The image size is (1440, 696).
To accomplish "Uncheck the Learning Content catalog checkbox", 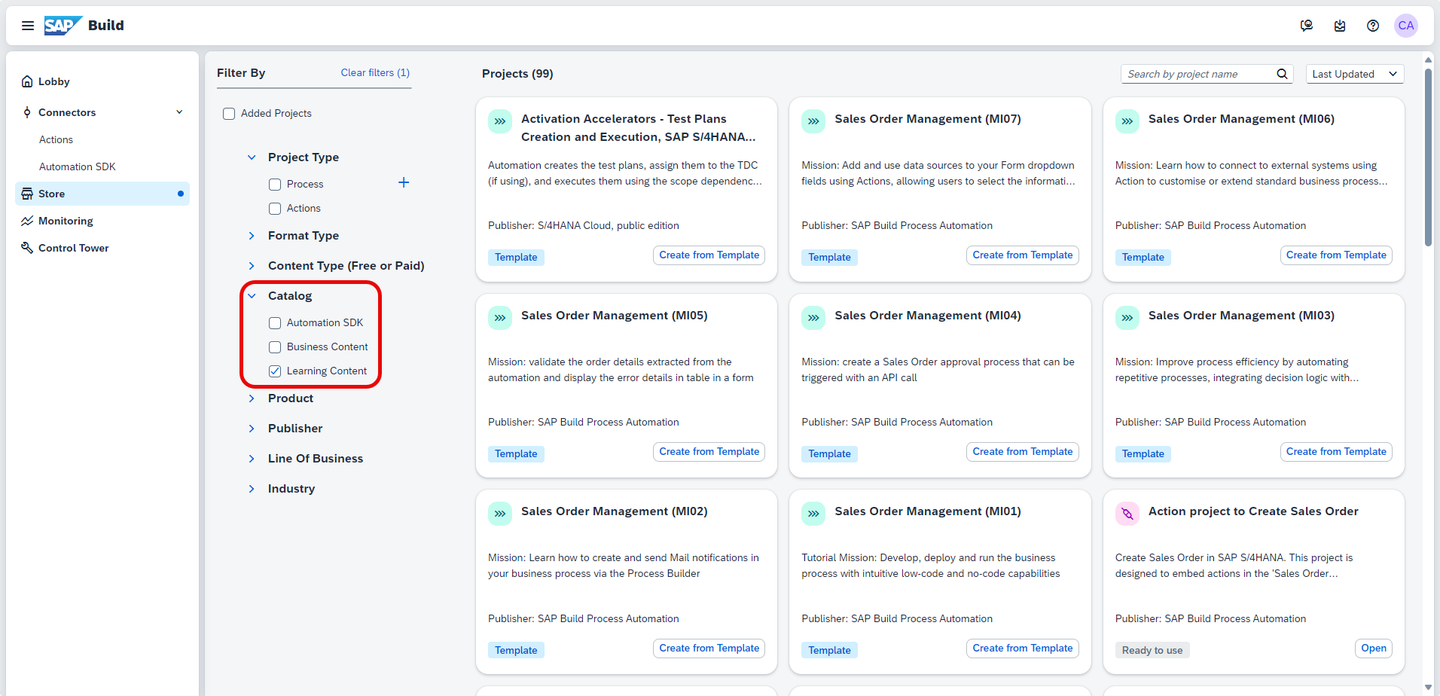I will click(275, 371).
